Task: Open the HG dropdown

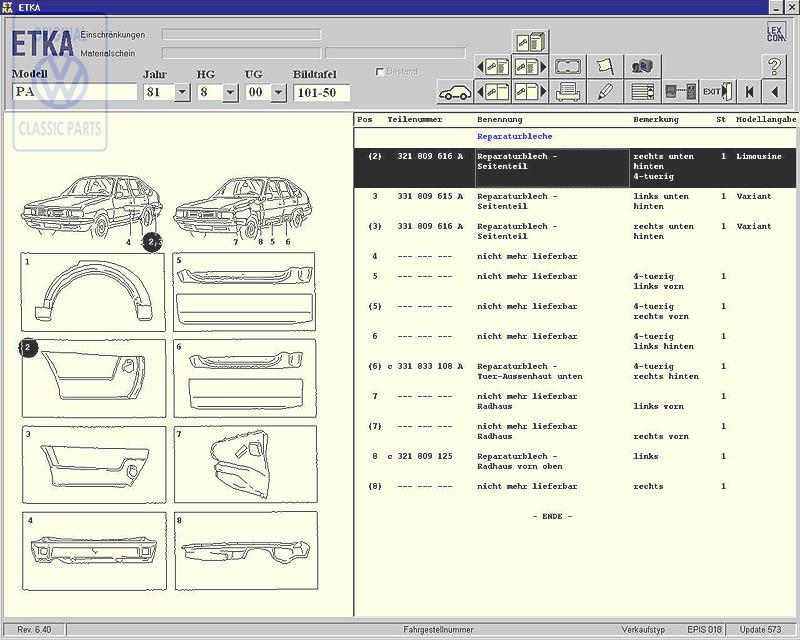Action: click(x=230, y=93)
